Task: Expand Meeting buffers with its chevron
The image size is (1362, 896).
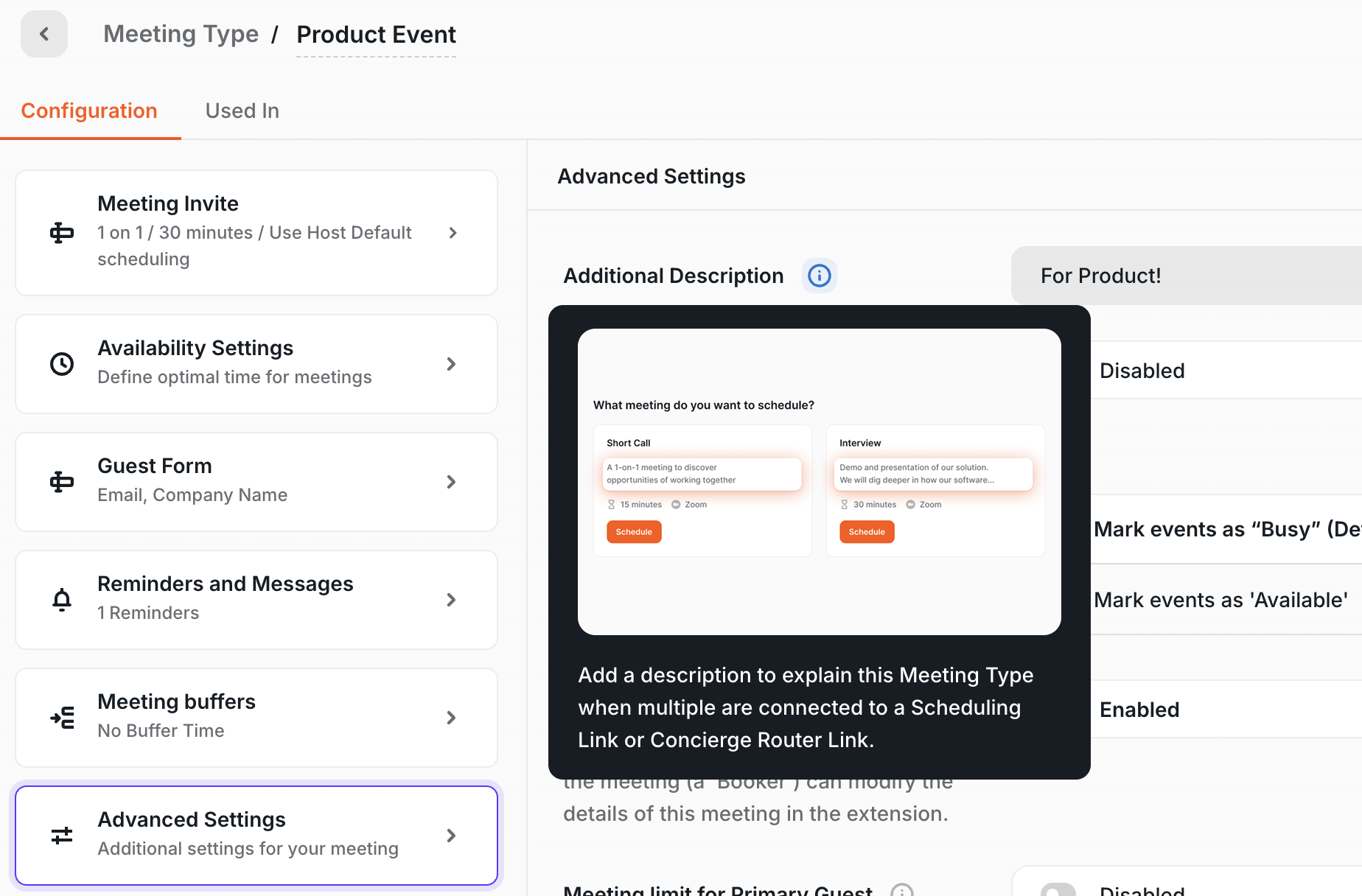Action: 451,718
